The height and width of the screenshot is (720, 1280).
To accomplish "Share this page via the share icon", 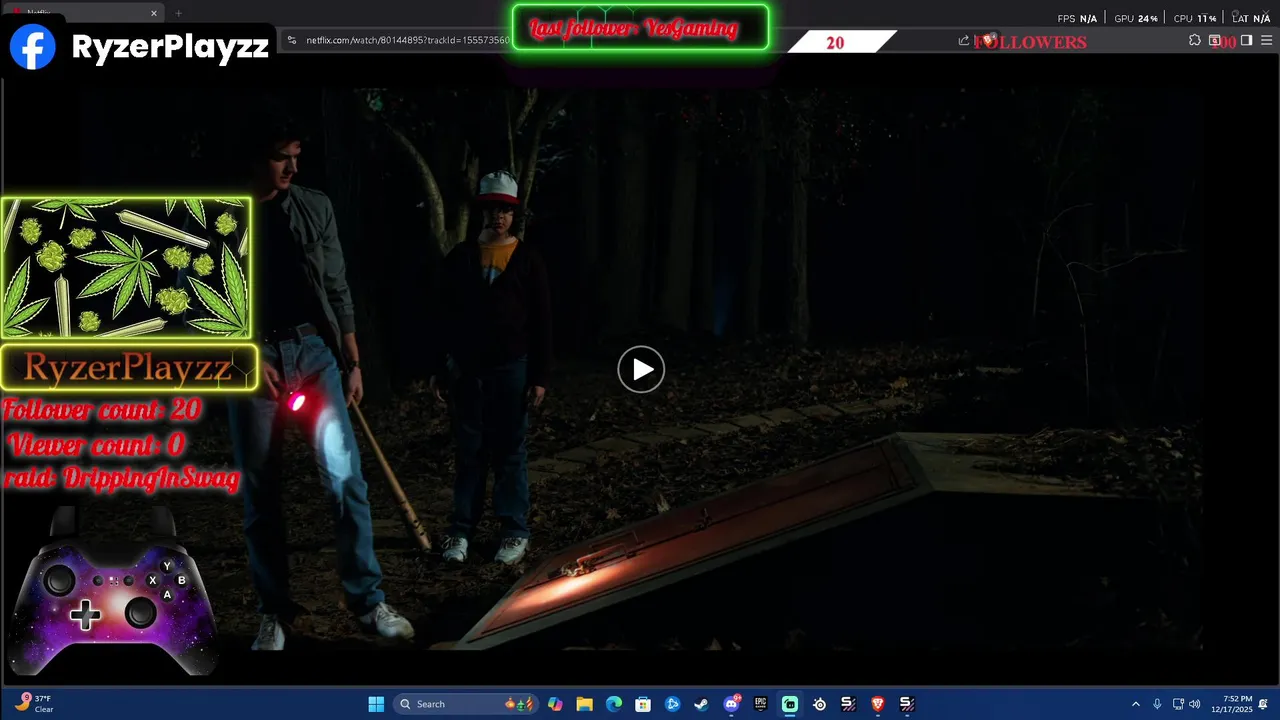I will click(964, 41).
